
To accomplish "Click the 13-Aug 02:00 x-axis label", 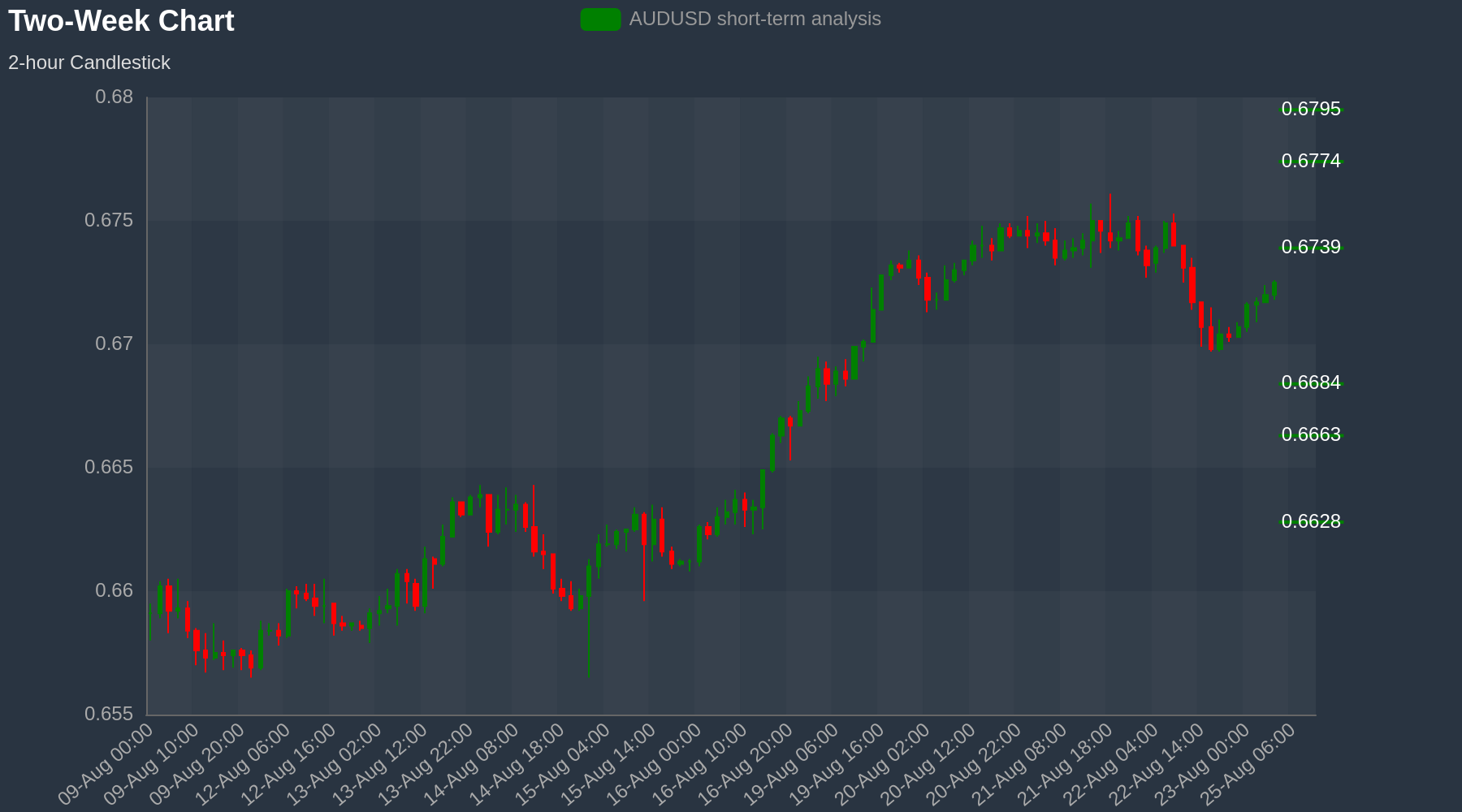I will (334, 764).
